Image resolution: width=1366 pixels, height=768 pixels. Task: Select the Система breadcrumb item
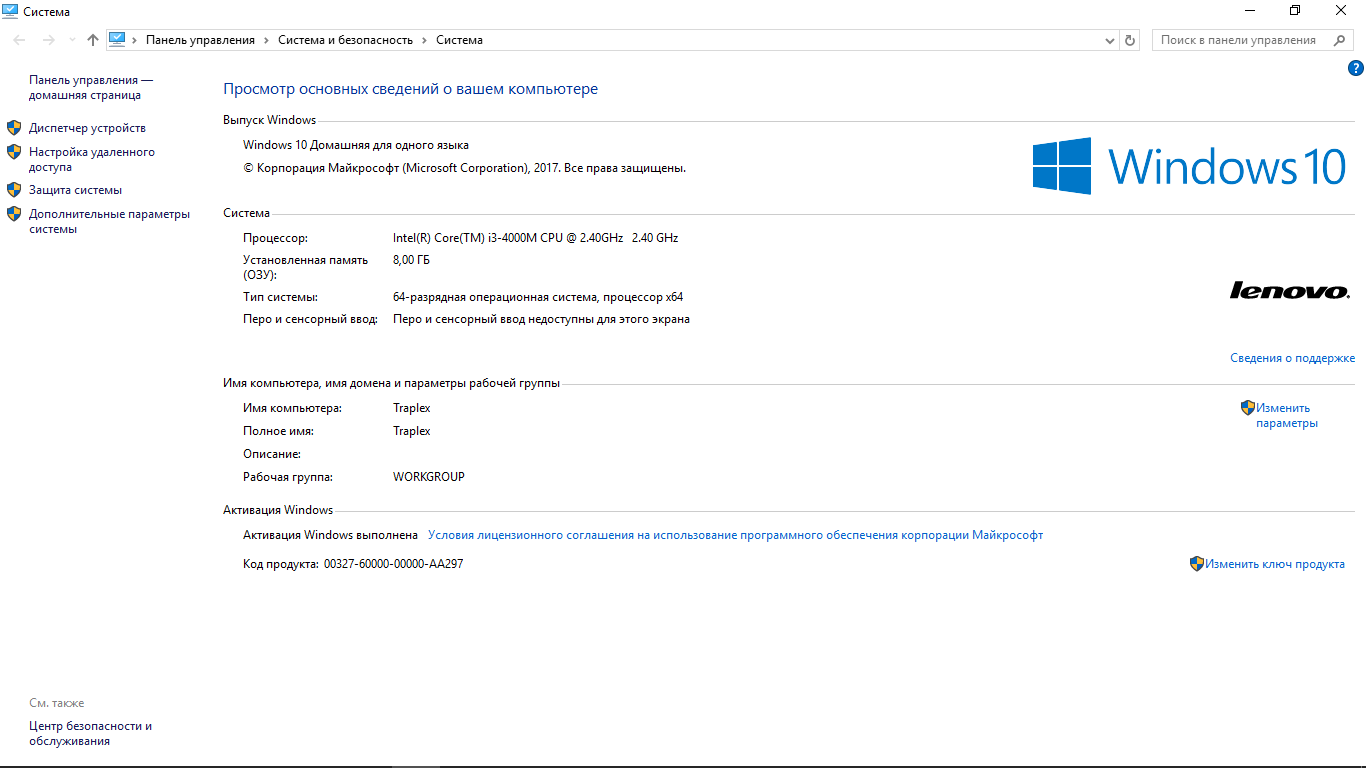pyautogui.click(x=459, y=40)
